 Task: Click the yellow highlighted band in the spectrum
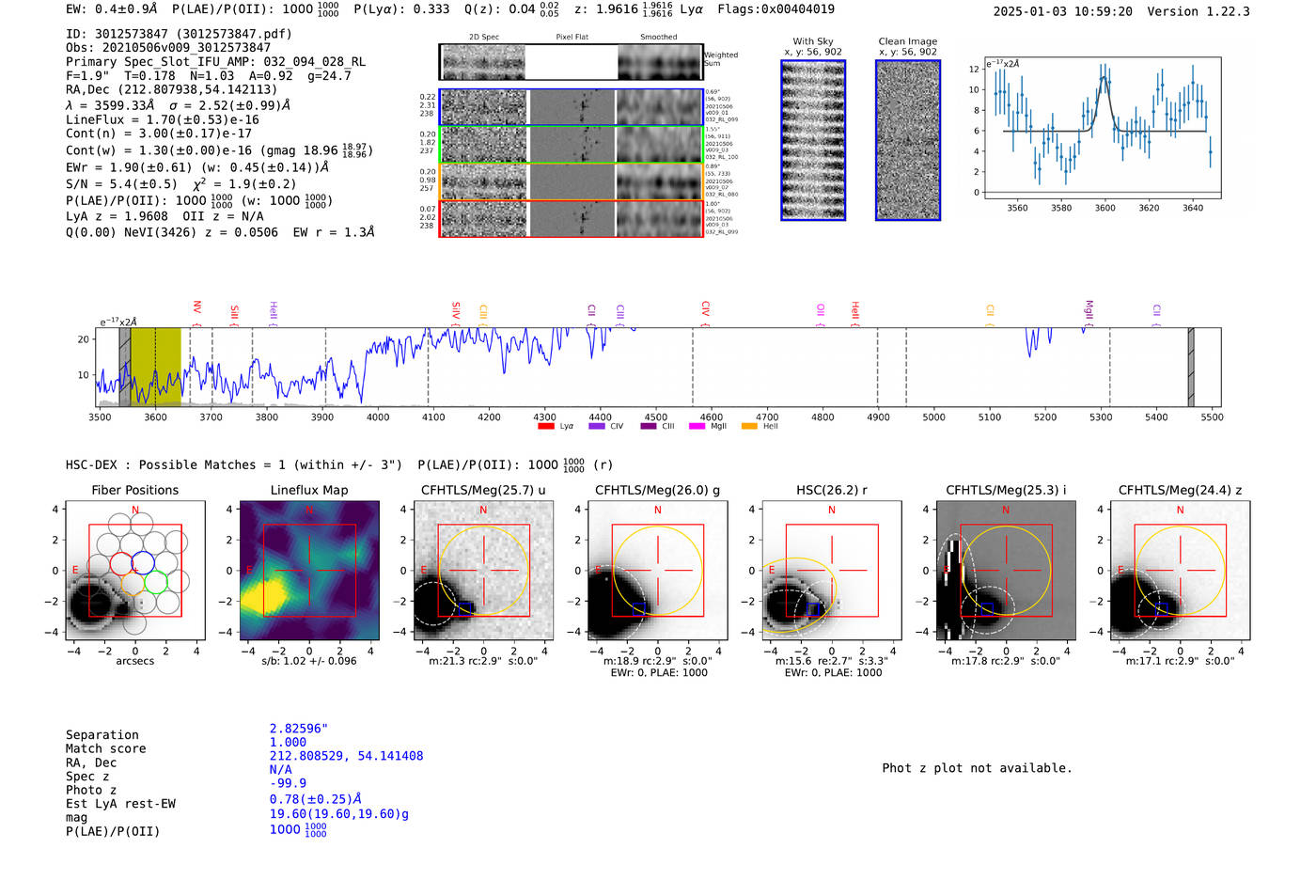point(155,367)
